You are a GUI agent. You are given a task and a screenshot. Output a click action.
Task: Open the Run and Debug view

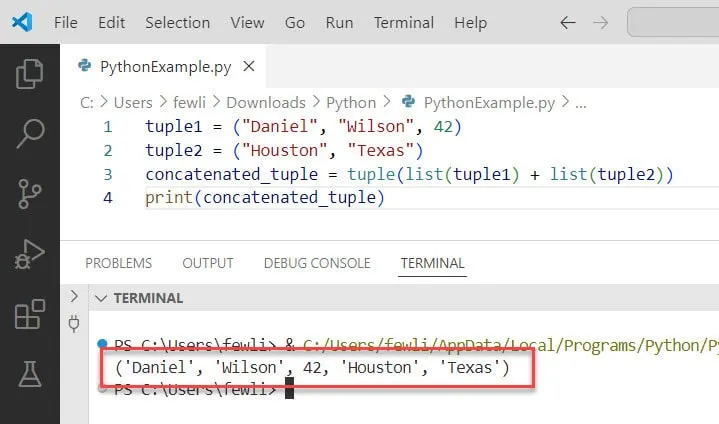pyautogui.click(x=30, y=255)
